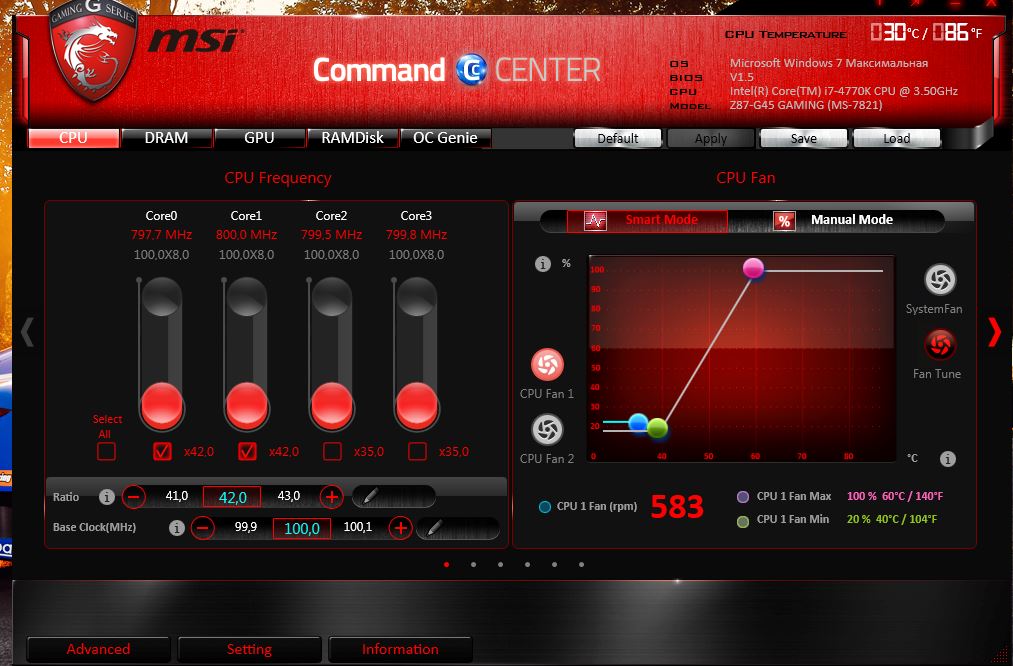Increase Base Clock with the plus button

401,528
